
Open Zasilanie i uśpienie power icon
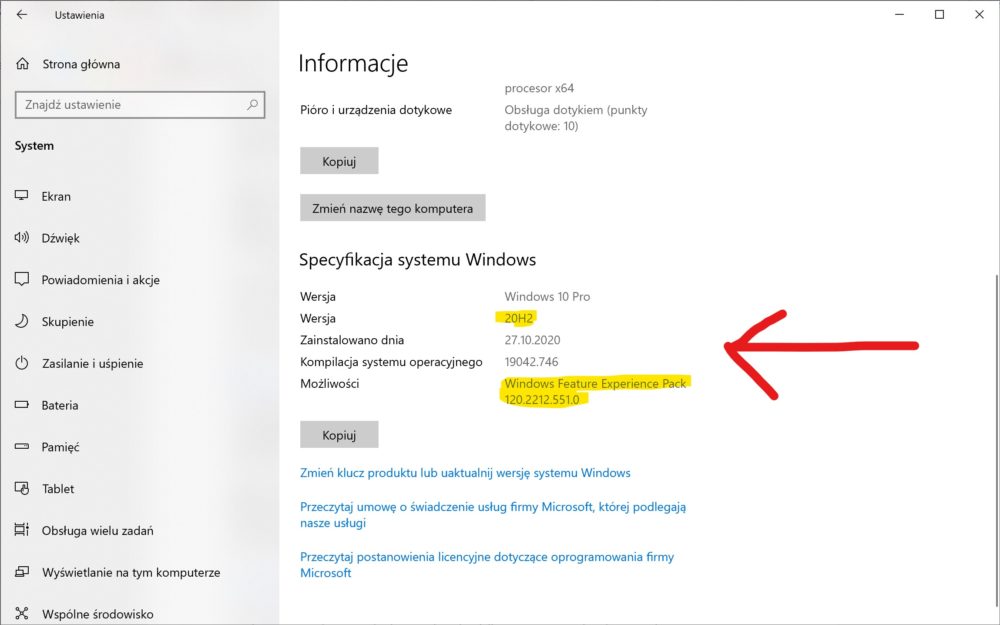point(22,363)
